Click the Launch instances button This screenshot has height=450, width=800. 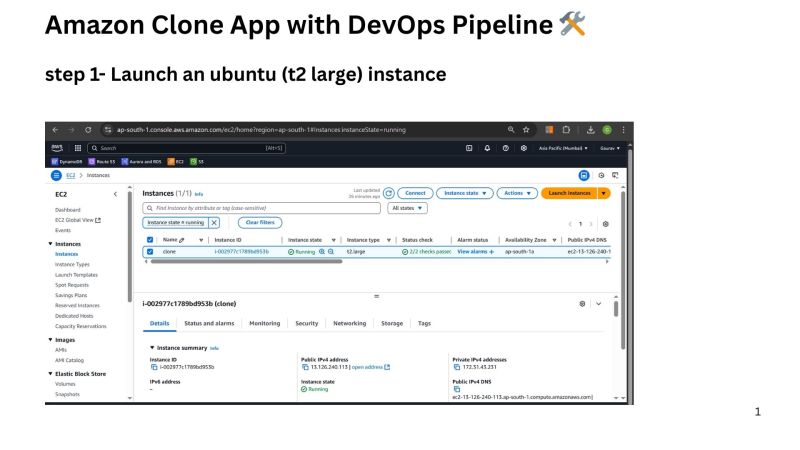[x=570, y=193]
